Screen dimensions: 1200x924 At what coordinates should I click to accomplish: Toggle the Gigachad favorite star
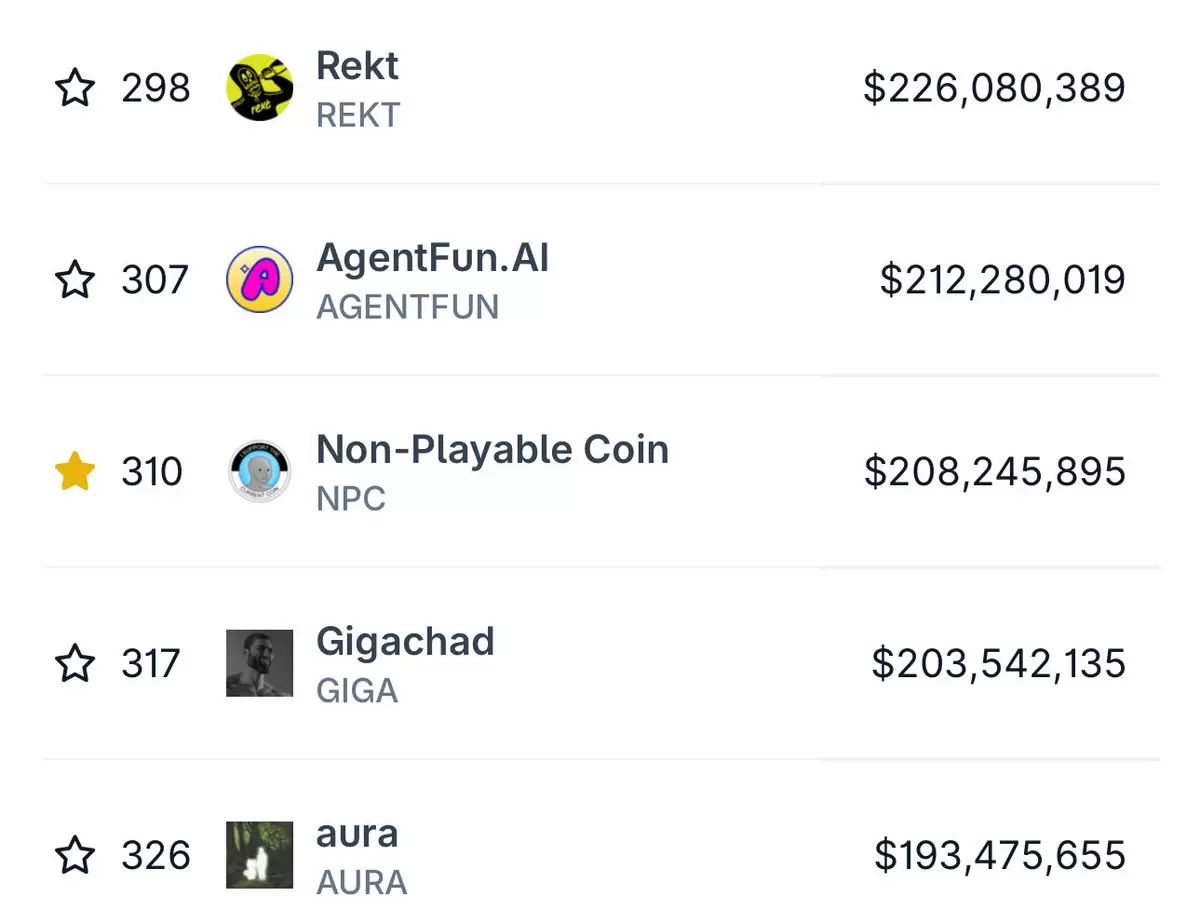74,663
